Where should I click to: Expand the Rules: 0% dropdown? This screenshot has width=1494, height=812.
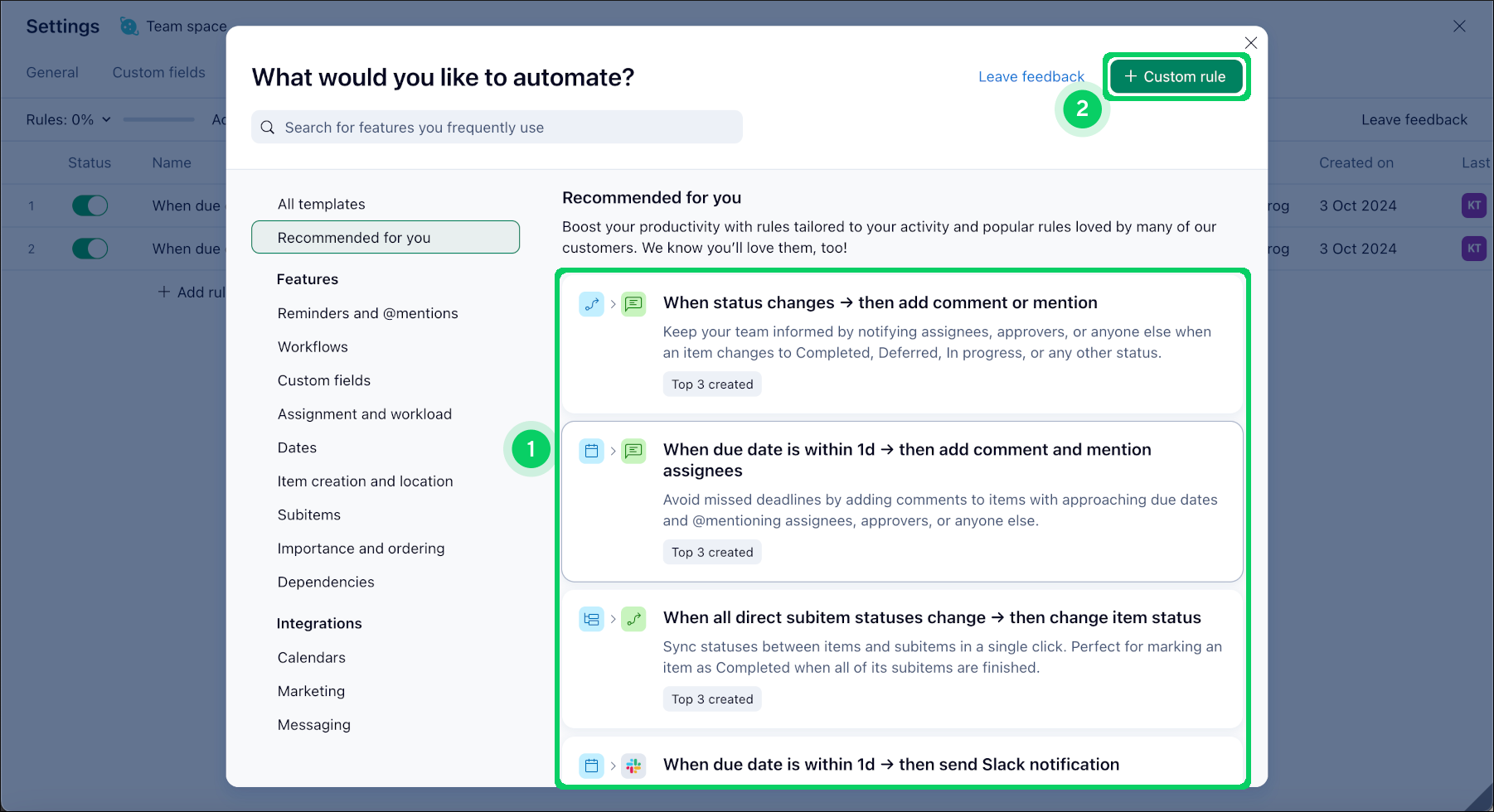(69, 119)
